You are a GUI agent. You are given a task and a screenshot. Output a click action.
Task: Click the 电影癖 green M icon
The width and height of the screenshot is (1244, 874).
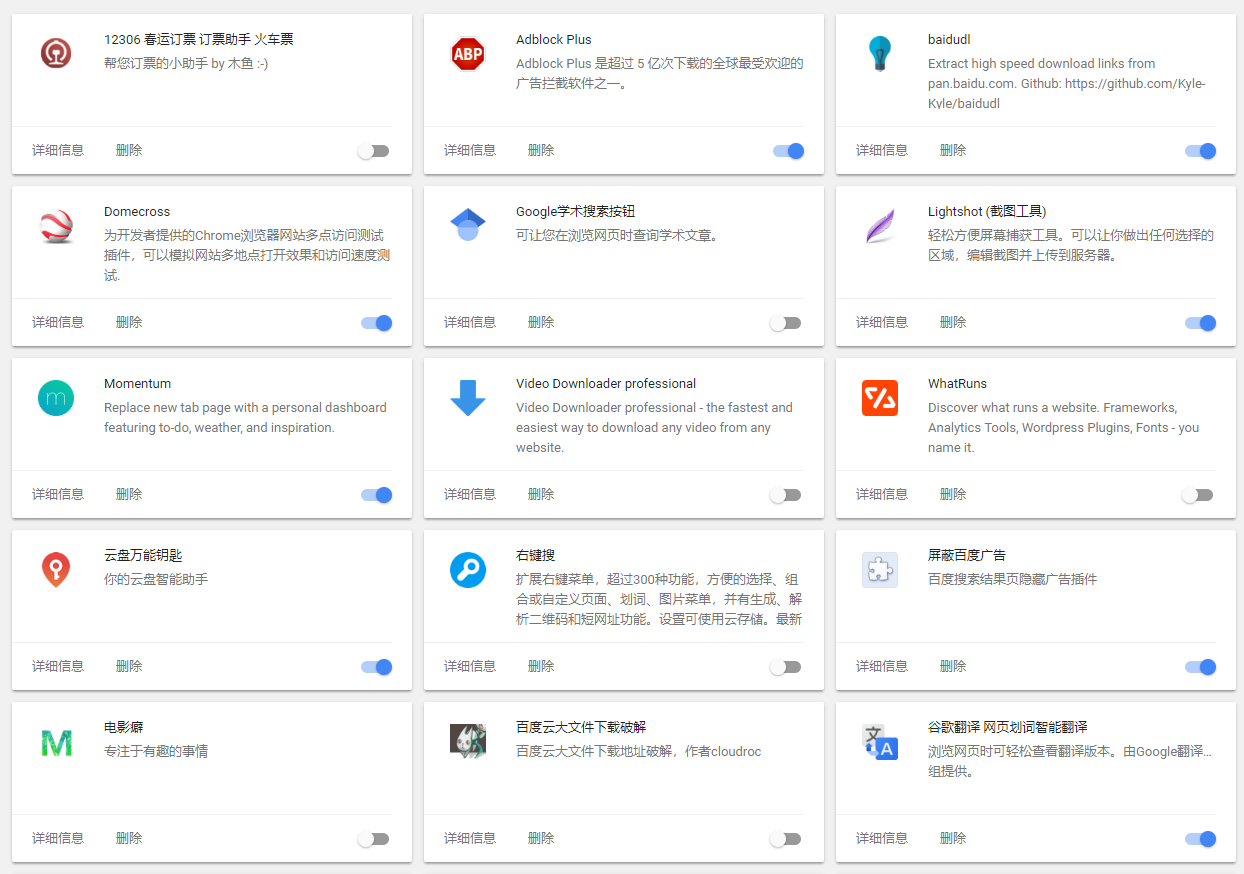(x=56, y=742)
